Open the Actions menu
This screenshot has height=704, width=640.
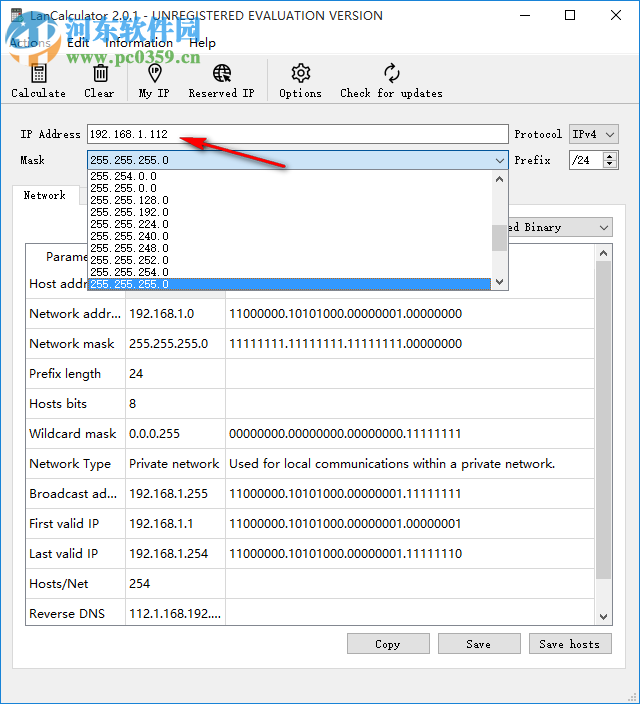coord(30,43)
